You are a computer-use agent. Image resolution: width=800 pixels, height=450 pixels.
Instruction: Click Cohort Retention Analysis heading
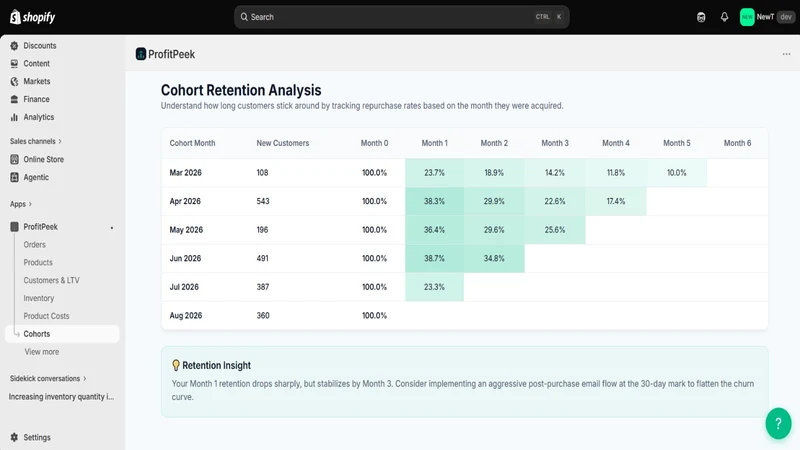point(241,90)
